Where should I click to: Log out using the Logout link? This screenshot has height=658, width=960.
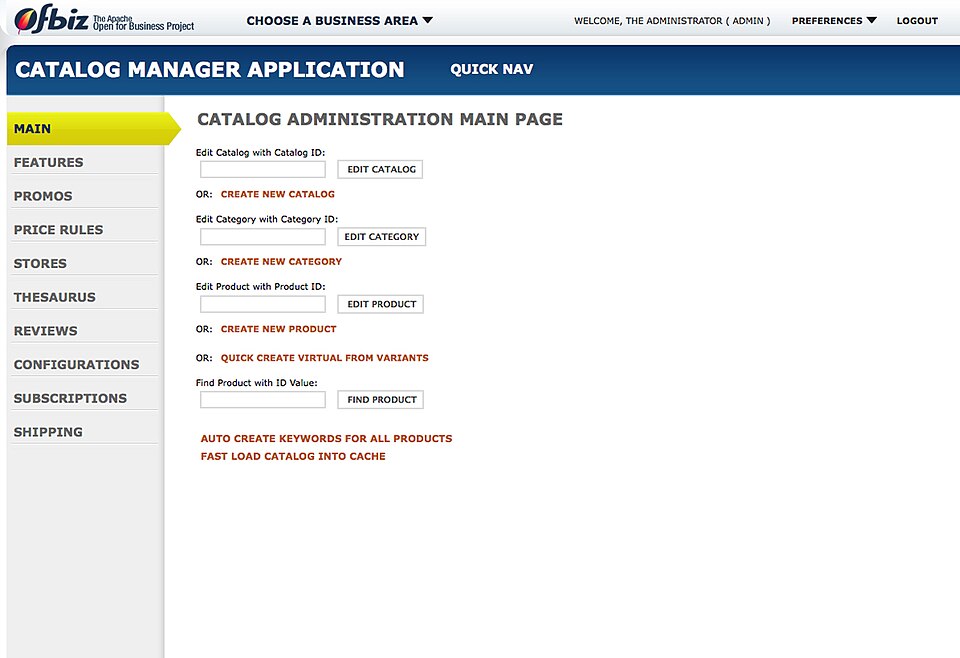tap(917, 20)
